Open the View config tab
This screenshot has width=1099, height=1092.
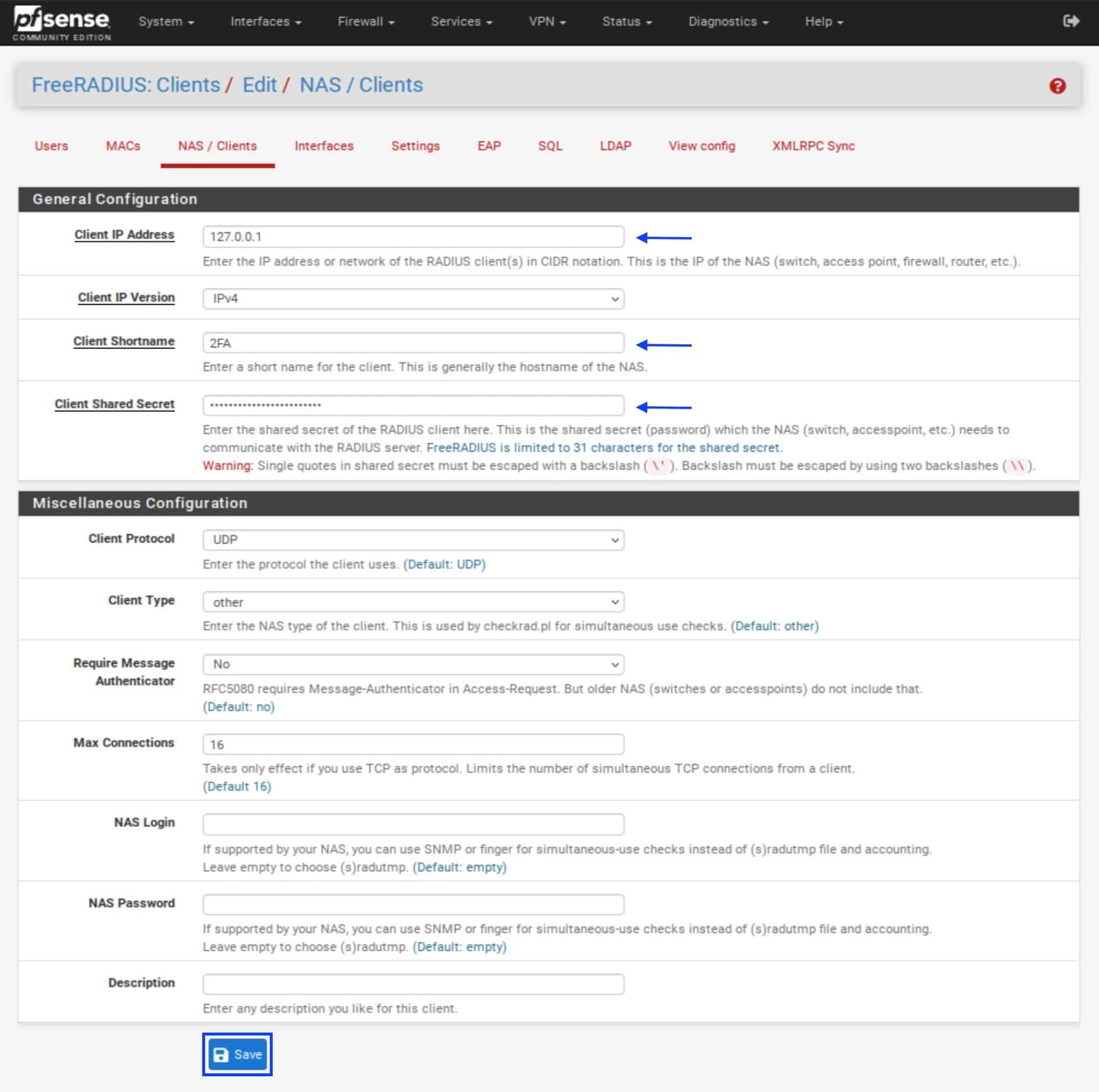pos(702,146)
